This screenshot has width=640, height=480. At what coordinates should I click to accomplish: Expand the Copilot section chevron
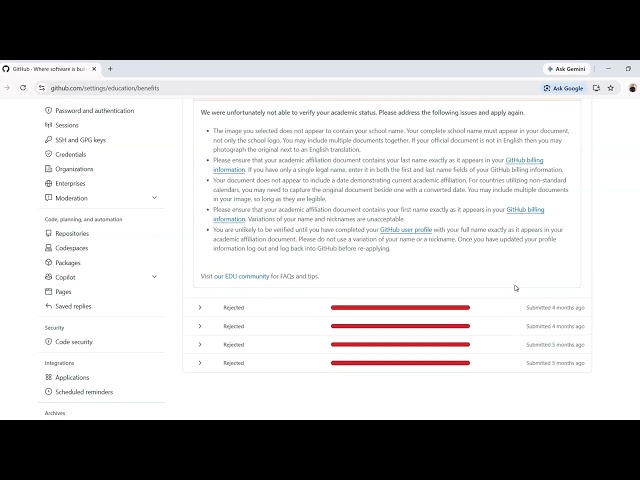click(x=154, y=277)
